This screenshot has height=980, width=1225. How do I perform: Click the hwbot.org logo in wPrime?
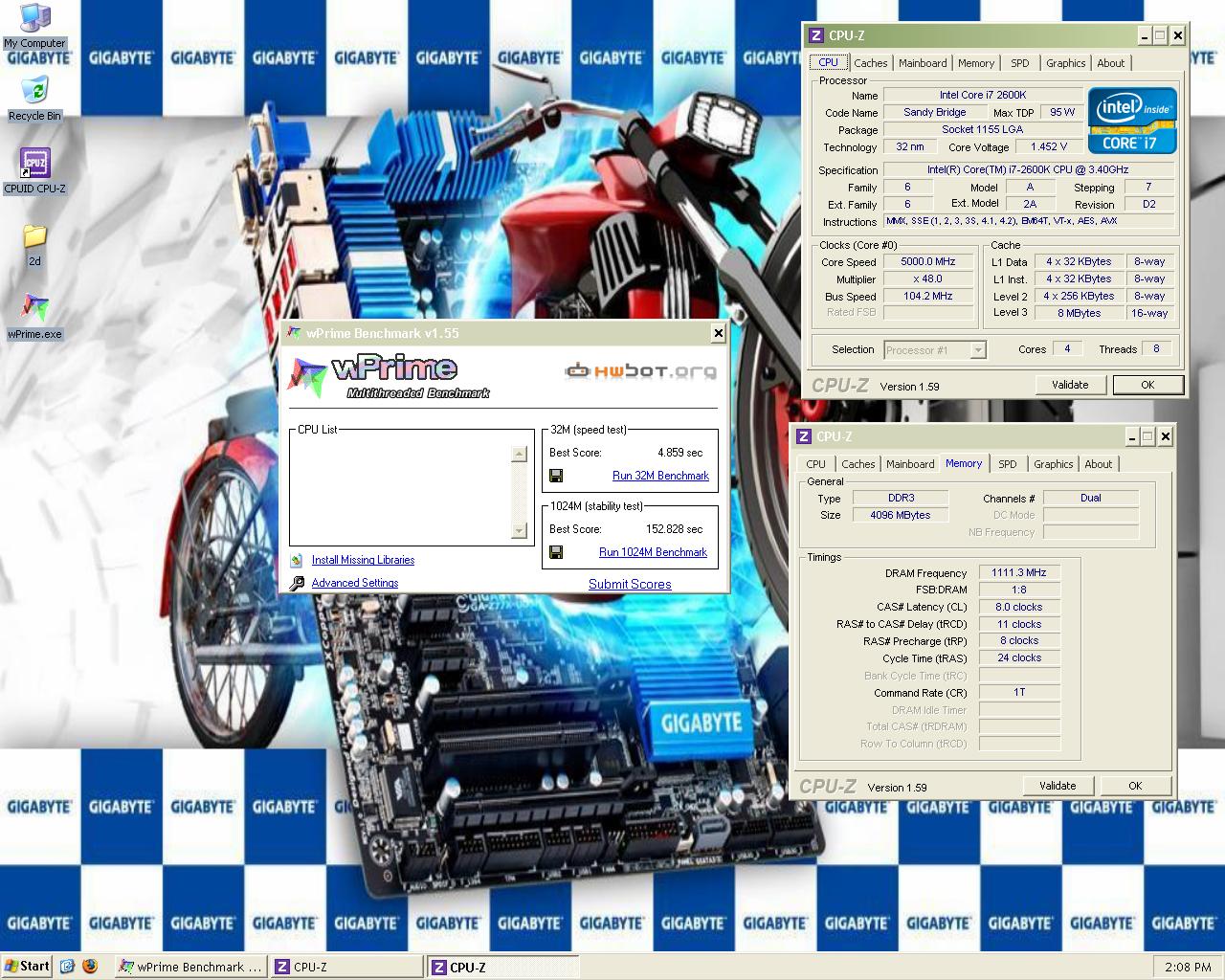tap(639, 371)
